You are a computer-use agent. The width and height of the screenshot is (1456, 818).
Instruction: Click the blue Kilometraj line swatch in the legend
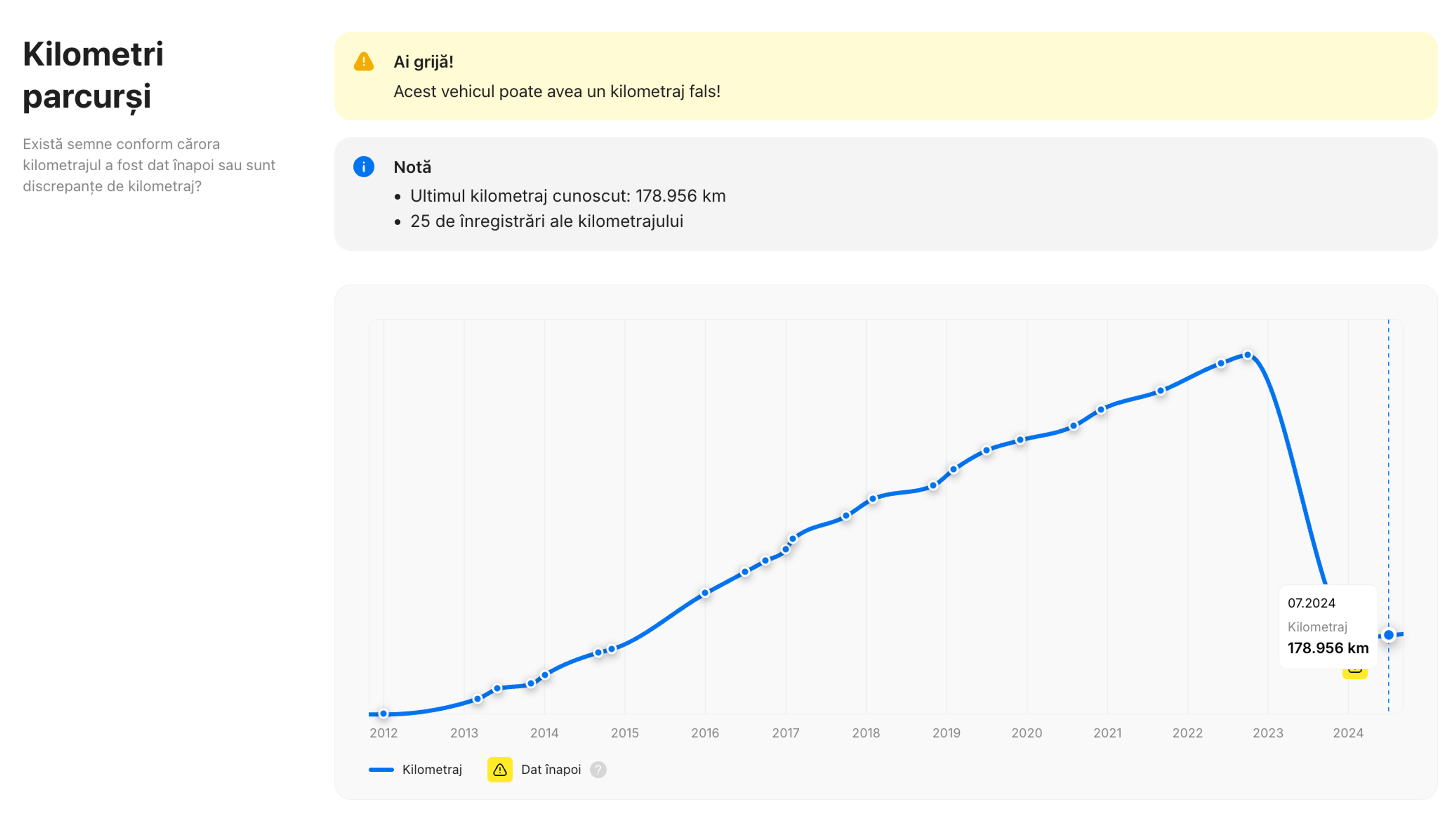click(x=381, y=769)
